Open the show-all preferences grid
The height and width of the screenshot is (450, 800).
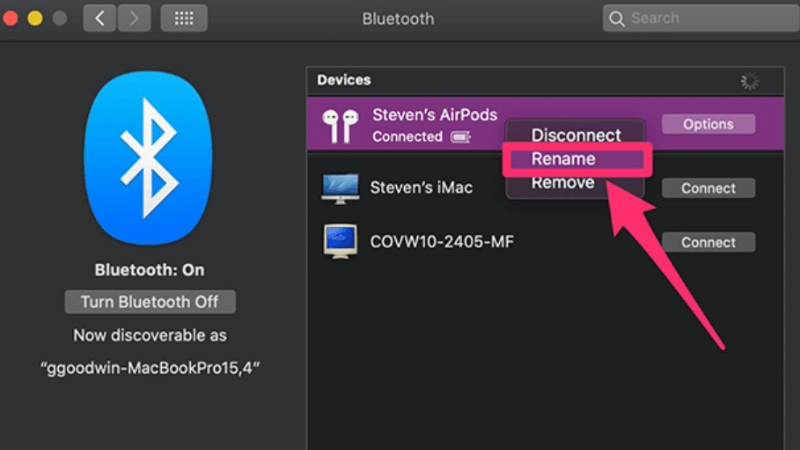pyautogui.click(x=183, y=18)
